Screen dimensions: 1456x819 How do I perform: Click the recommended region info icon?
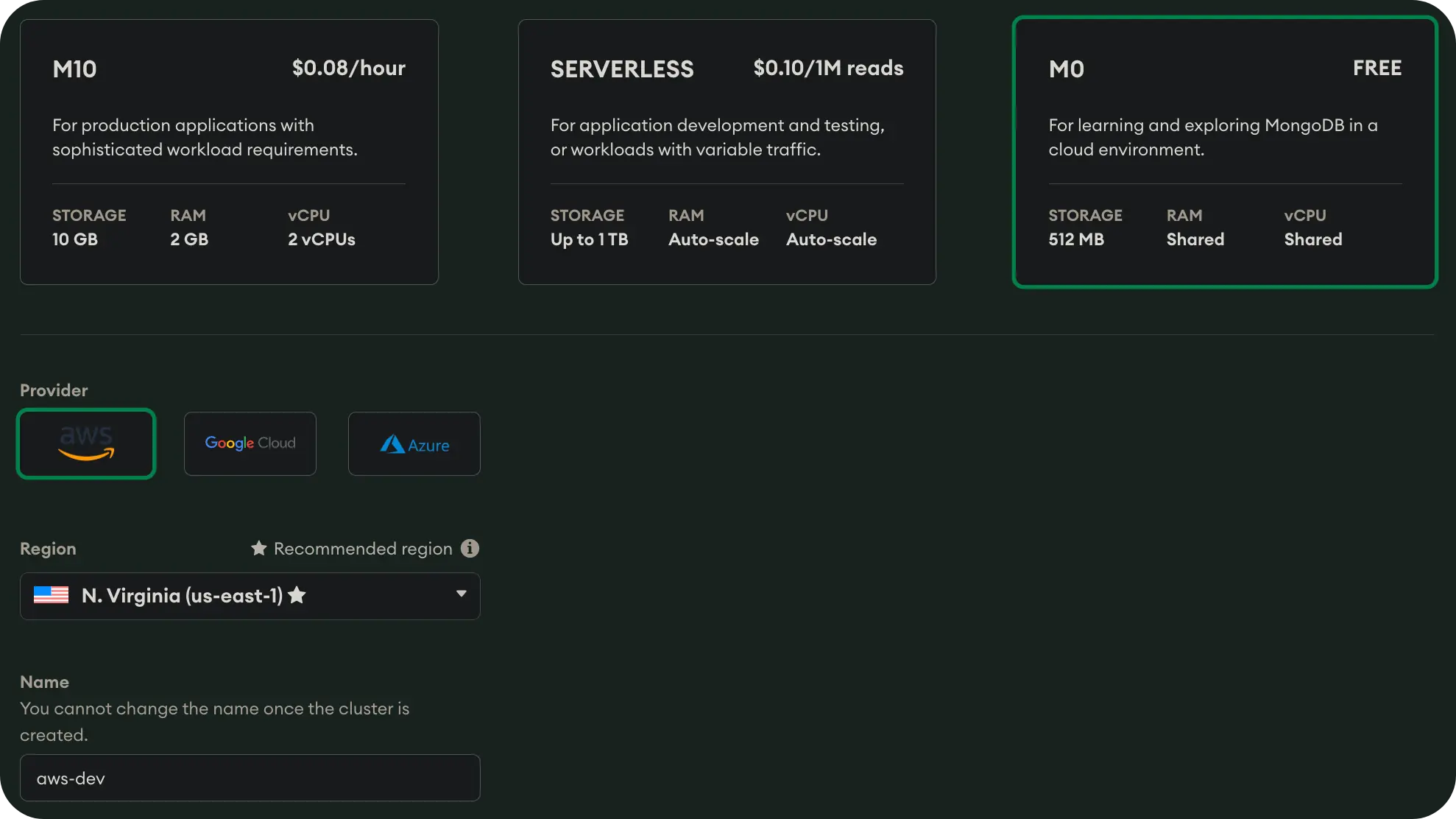coord(470,549)
